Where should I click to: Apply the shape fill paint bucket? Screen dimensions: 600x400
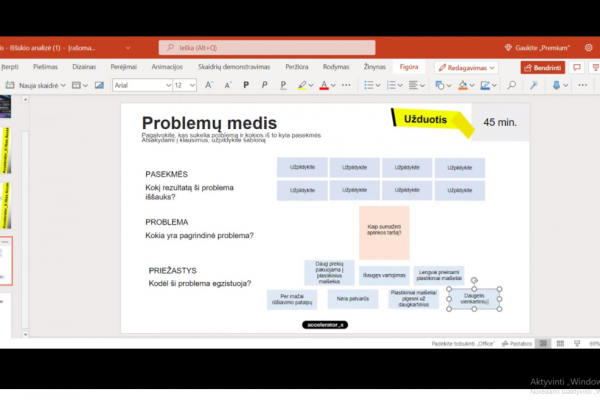point(463,85)
